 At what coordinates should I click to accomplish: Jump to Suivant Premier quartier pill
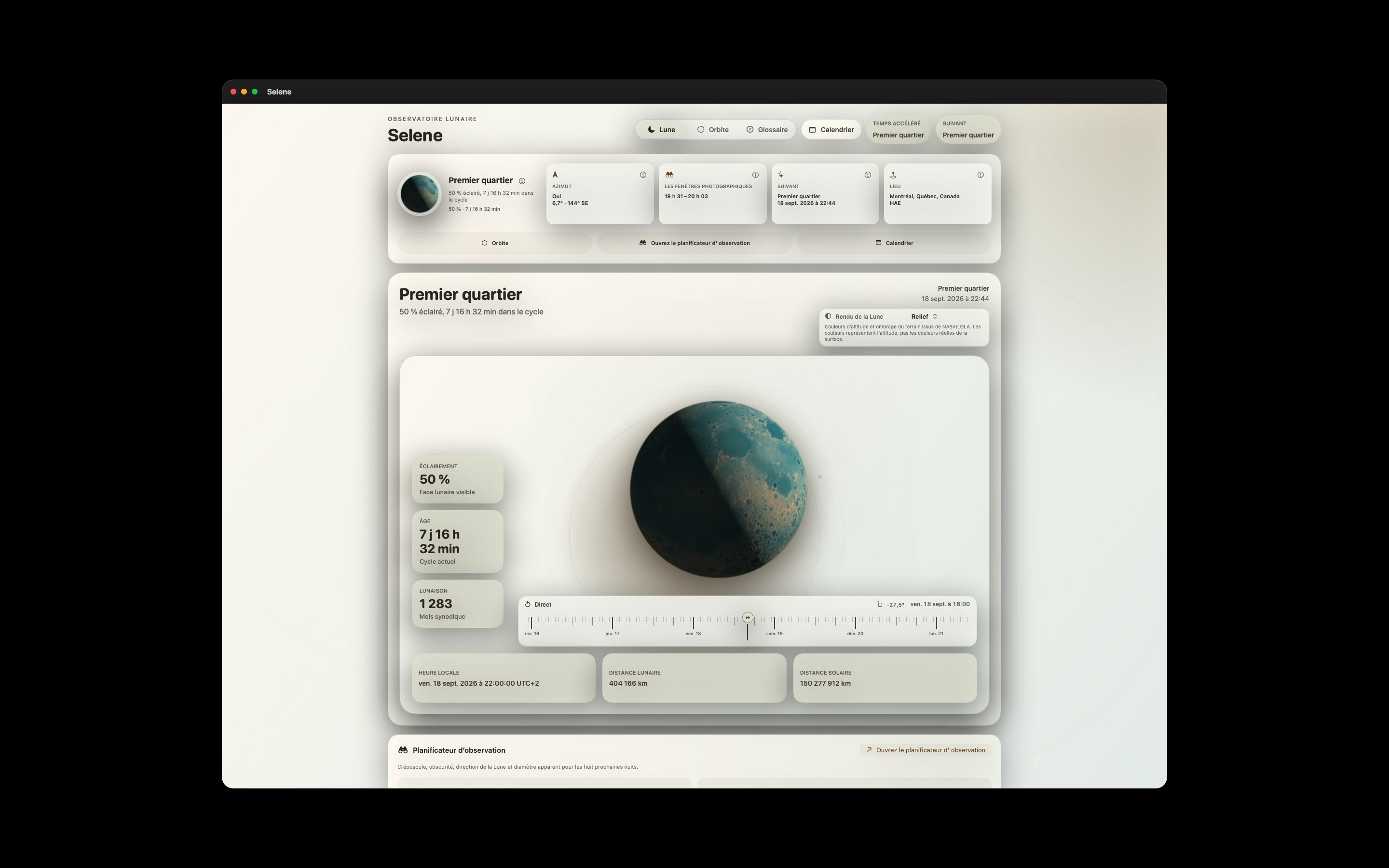pyautogui.click(x=968, y=130)
